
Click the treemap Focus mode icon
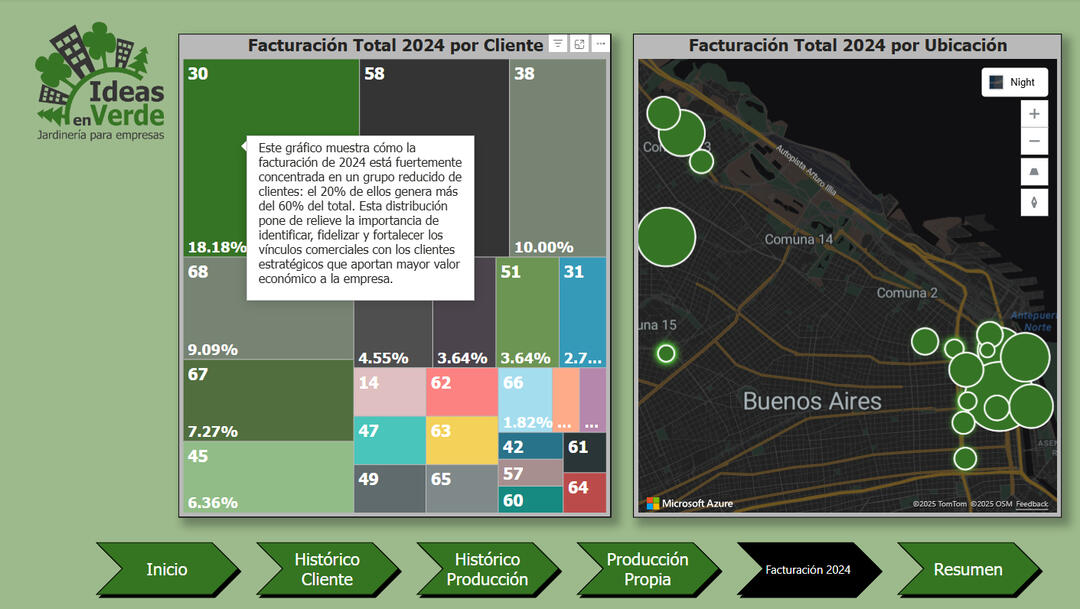pyautogui.click(x=579, y=44)
